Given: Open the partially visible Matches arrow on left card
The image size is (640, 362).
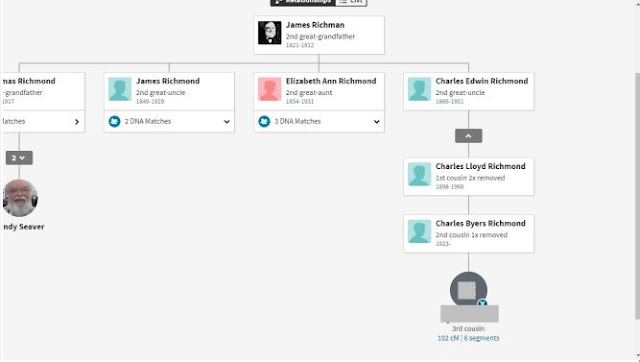Looking at the screenshot, I should [77, 122].
